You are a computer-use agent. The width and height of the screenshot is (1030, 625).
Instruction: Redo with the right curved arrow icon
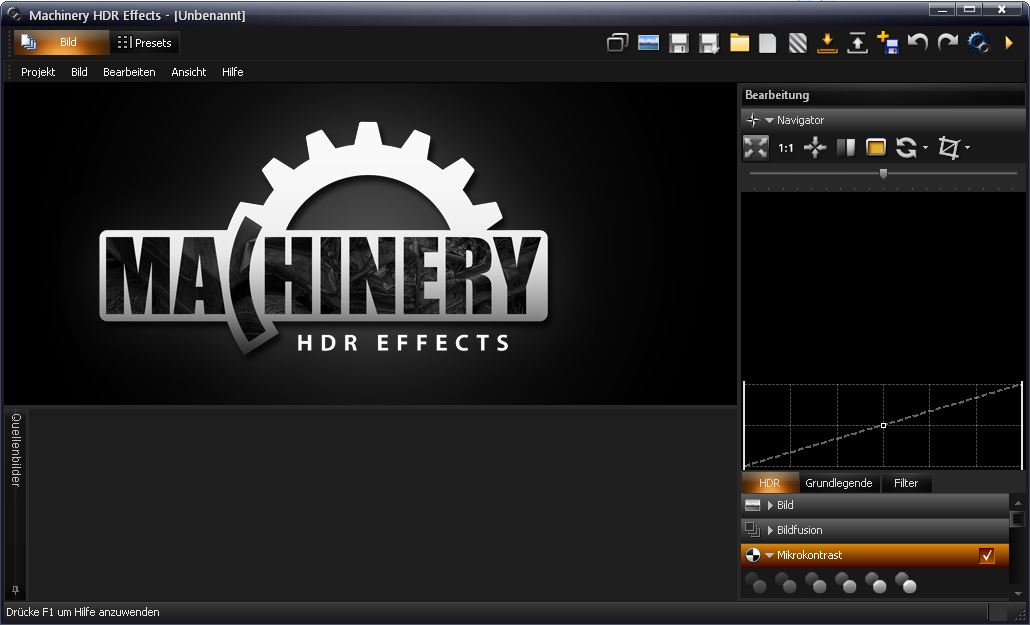[x=947, y=43]
